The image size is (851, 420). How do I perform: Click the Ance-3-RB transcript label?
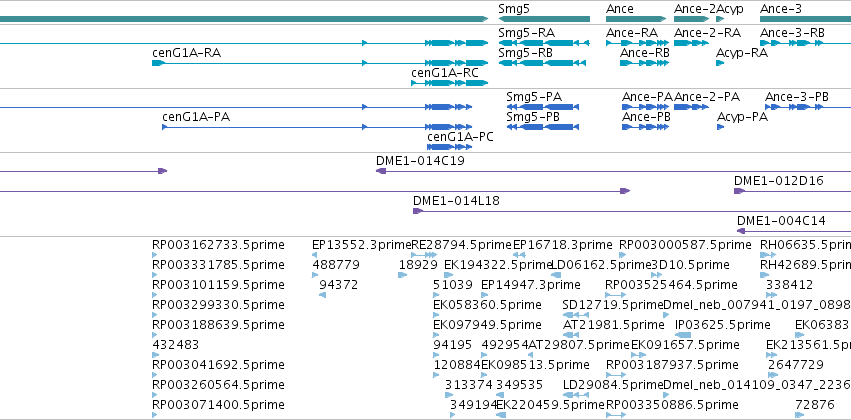click(x=792, y=33)
